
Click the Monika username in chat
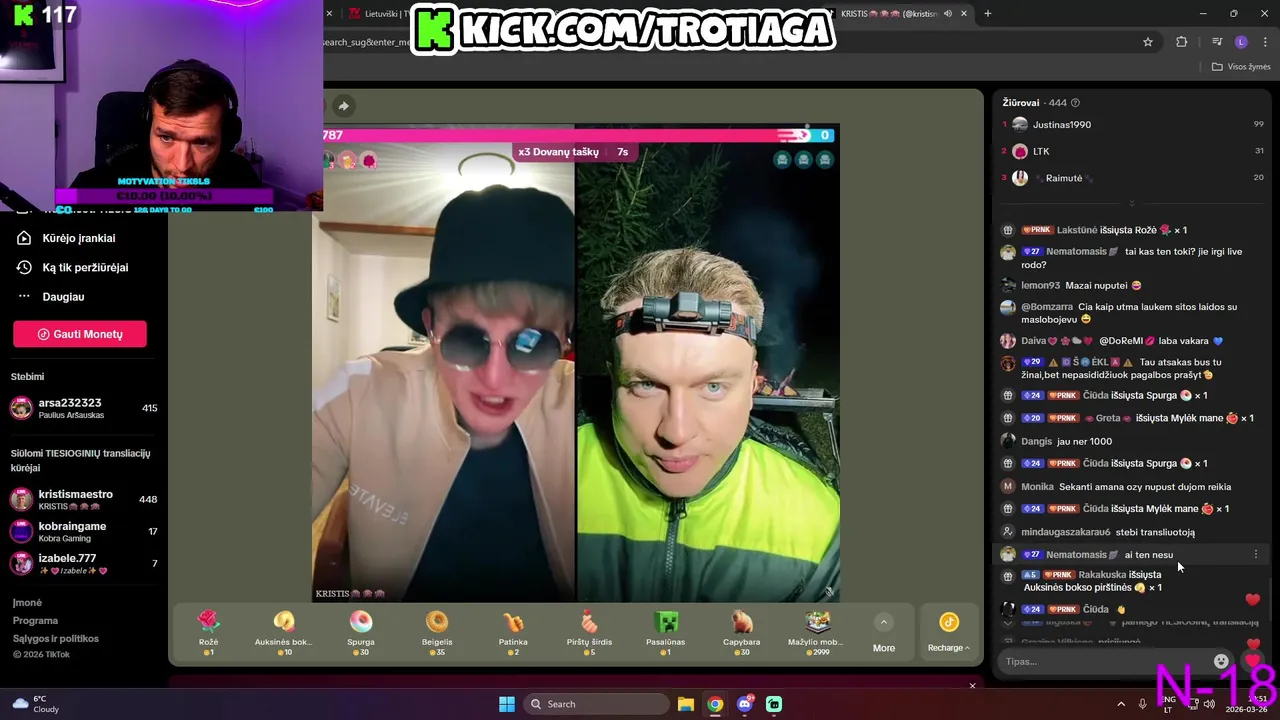(1037, 487)
